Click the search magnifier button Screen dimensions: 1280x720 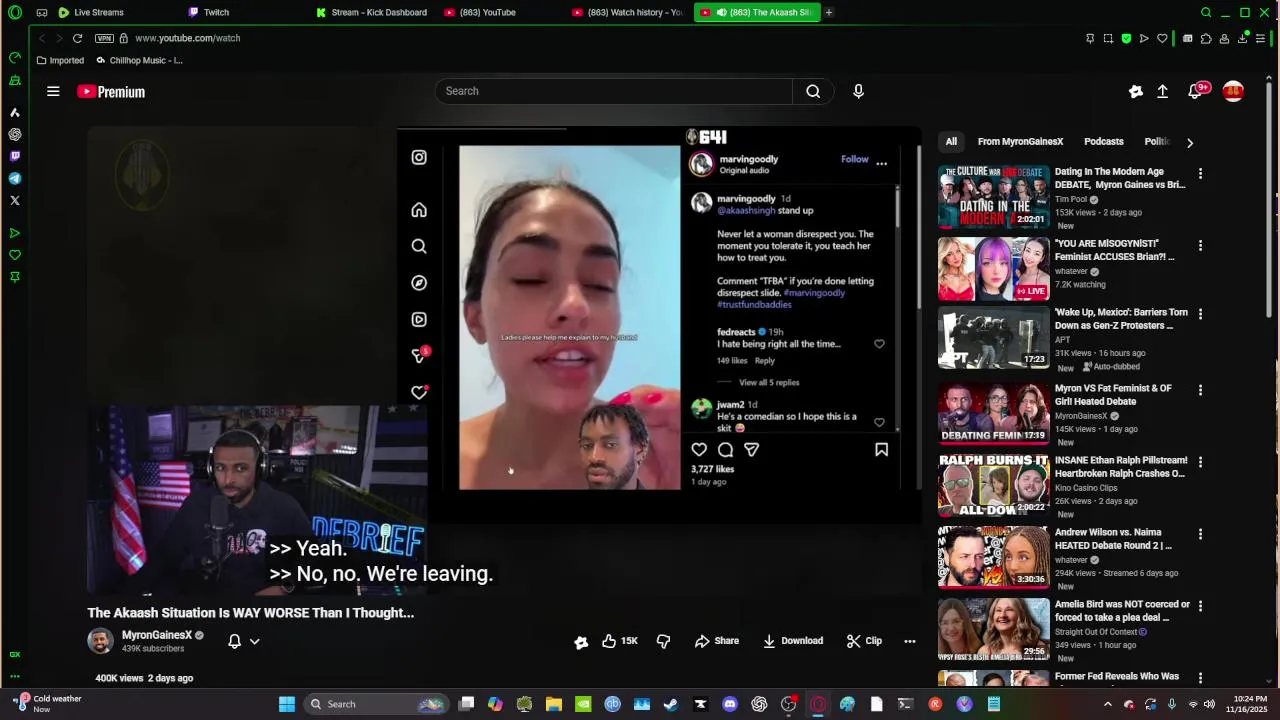coord(813,91)
